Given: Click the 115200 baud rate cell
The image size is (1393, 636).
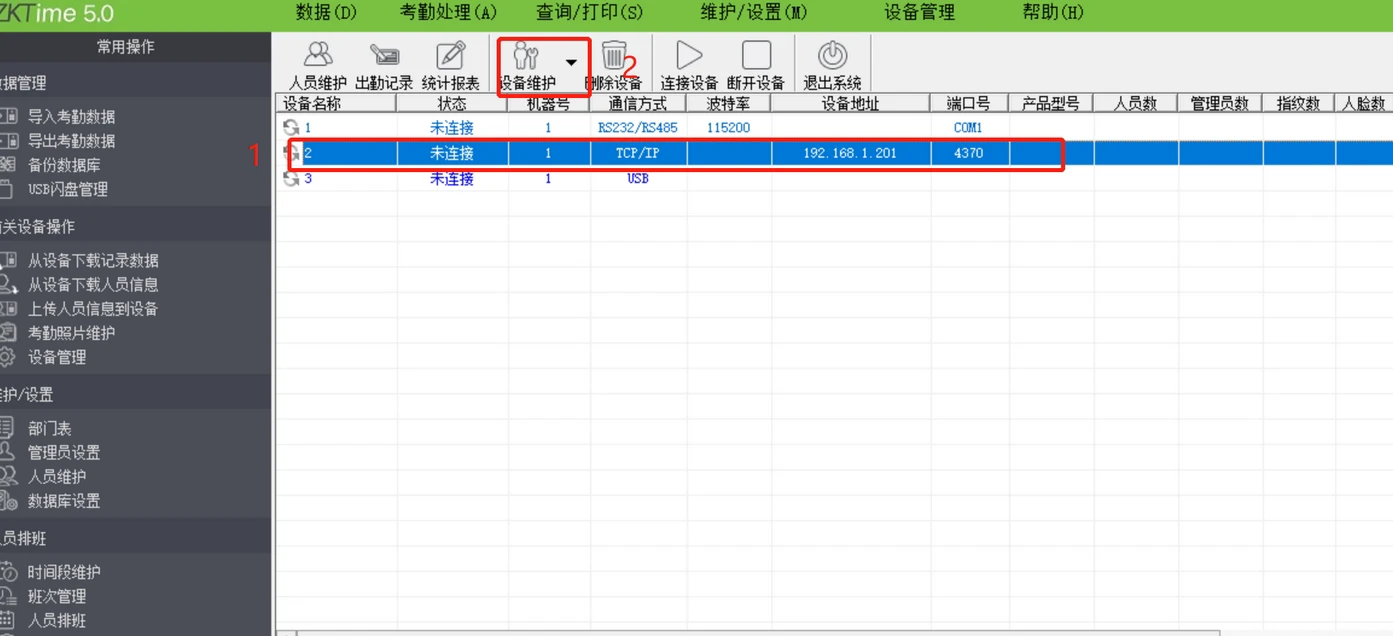Looking at the screenshot, I should [x=728, y=128].
